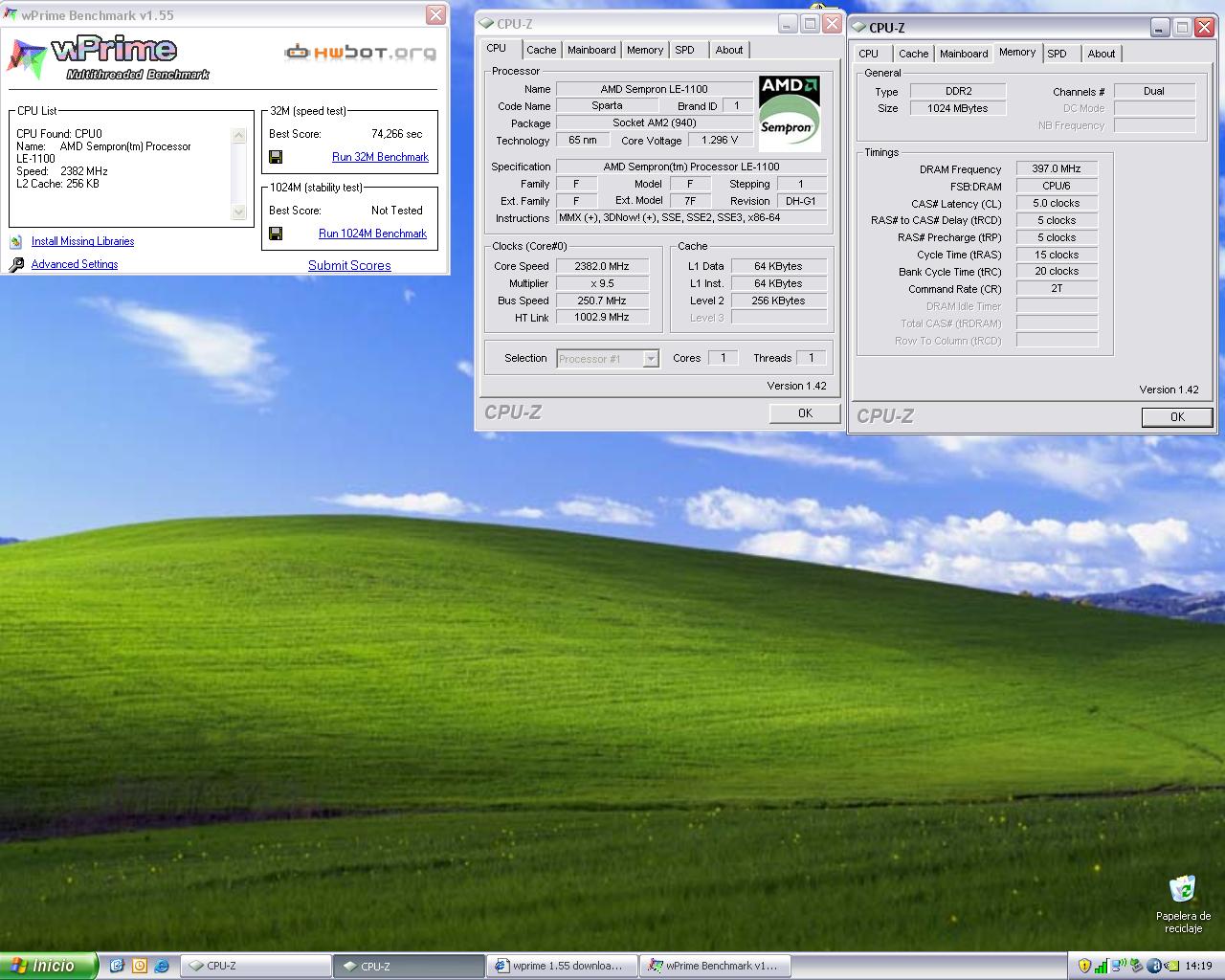
Task: Click the right CPU-Z window title bar icon
Action: [x=858, y=27]
